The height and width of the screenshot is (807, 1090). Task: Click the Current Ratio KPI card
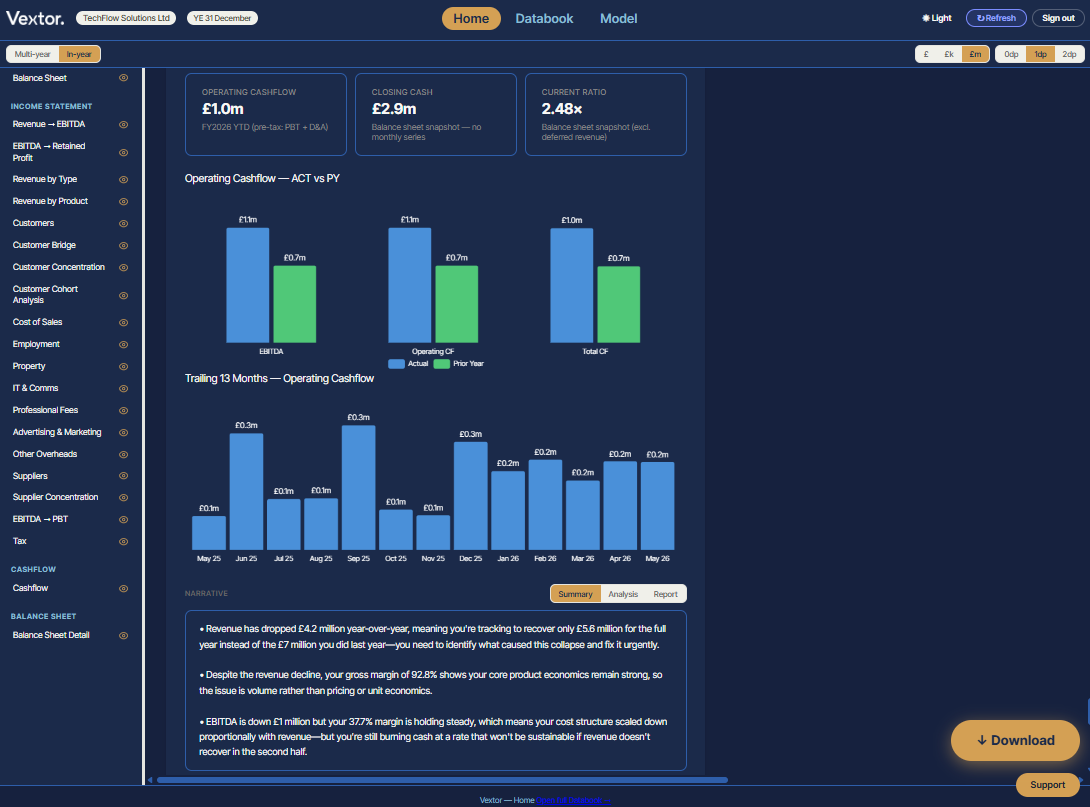[x=605, y=114]
